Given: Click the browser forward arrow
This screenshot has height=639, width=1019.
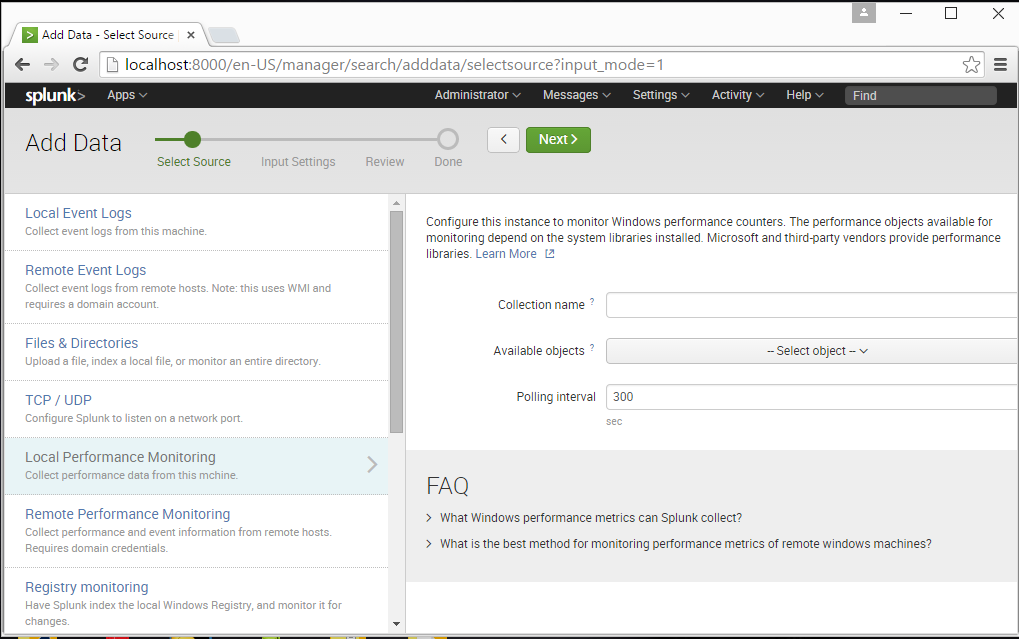Looking at the screenshot, I should point(51,64).
